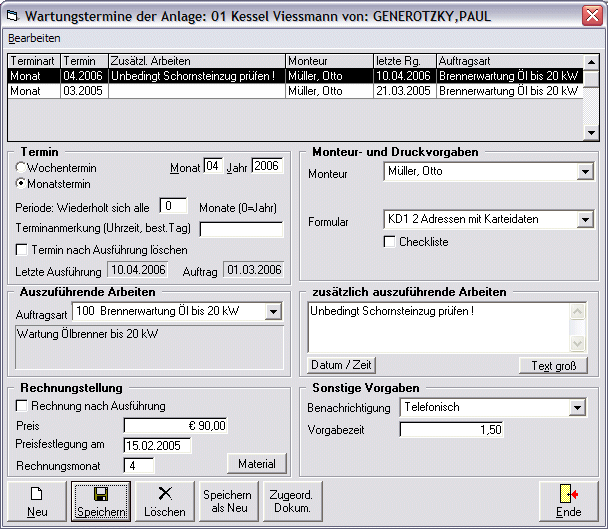Expand the Auftragsart combo box
The height and width of the screenshot is (529, 608).
click(273, 311)
